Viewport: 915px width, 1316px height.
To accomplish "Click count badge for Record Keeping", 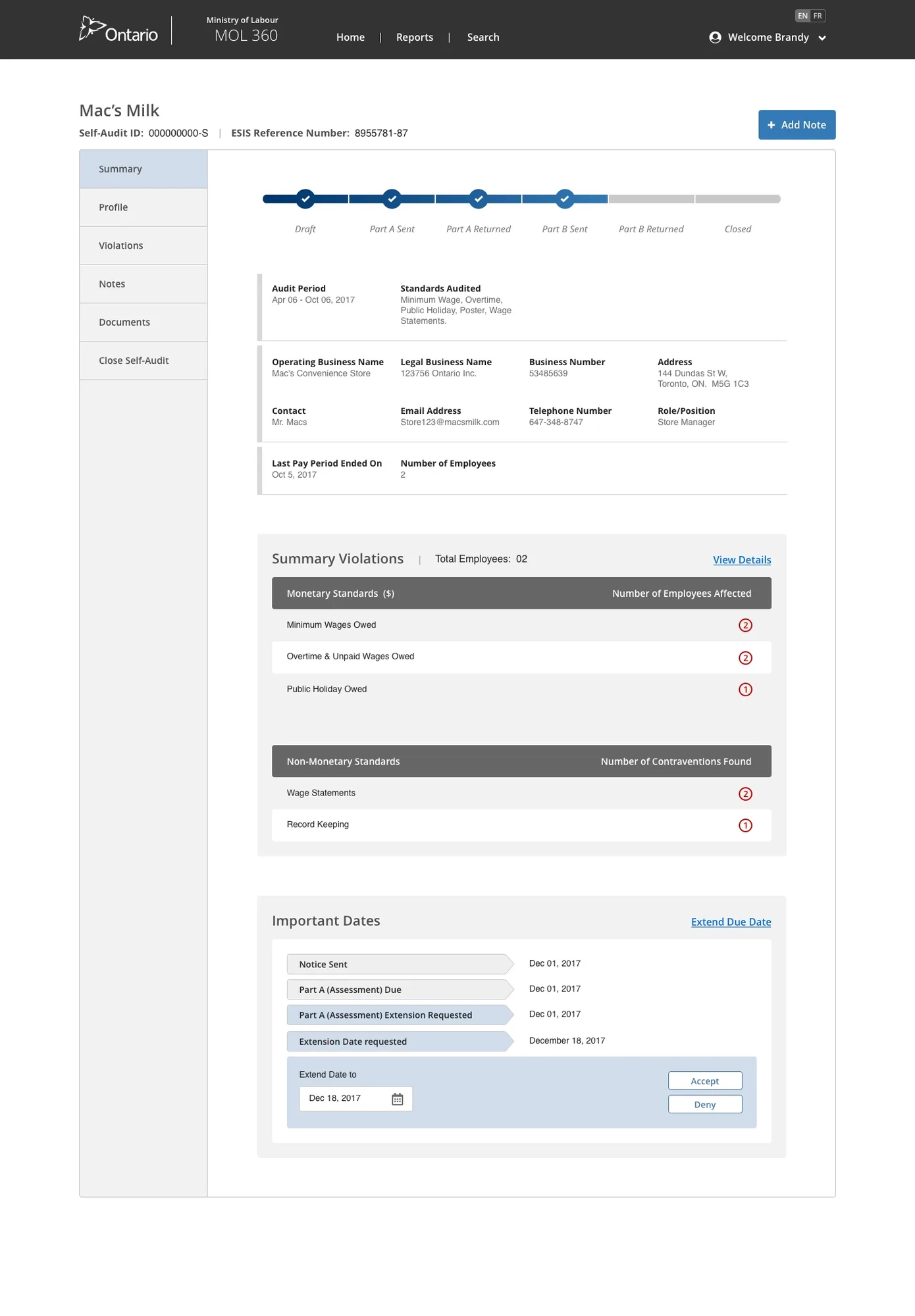I will tap(745, 825).
